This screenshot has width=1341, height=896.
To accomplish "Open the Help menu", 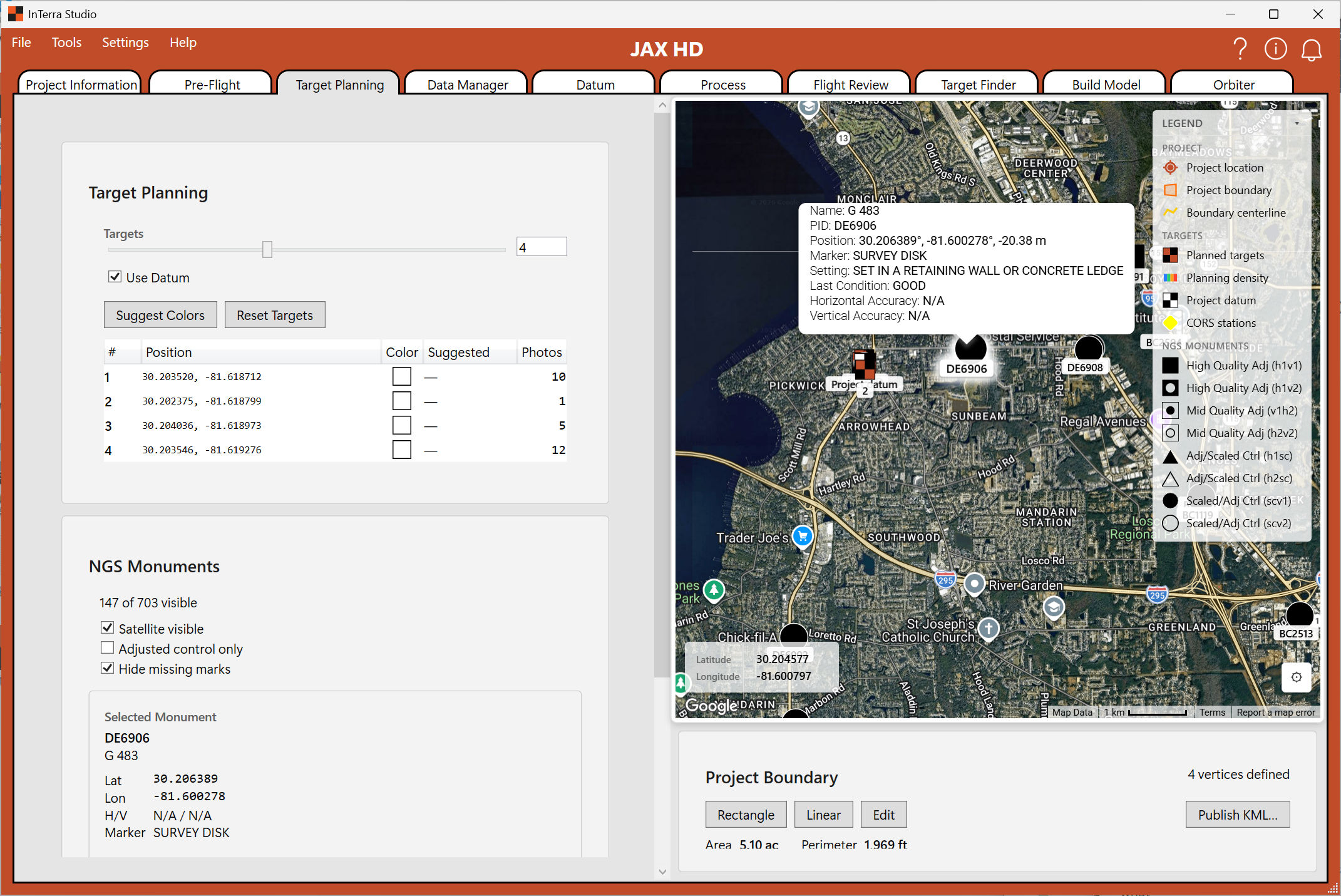I will 183,43.
